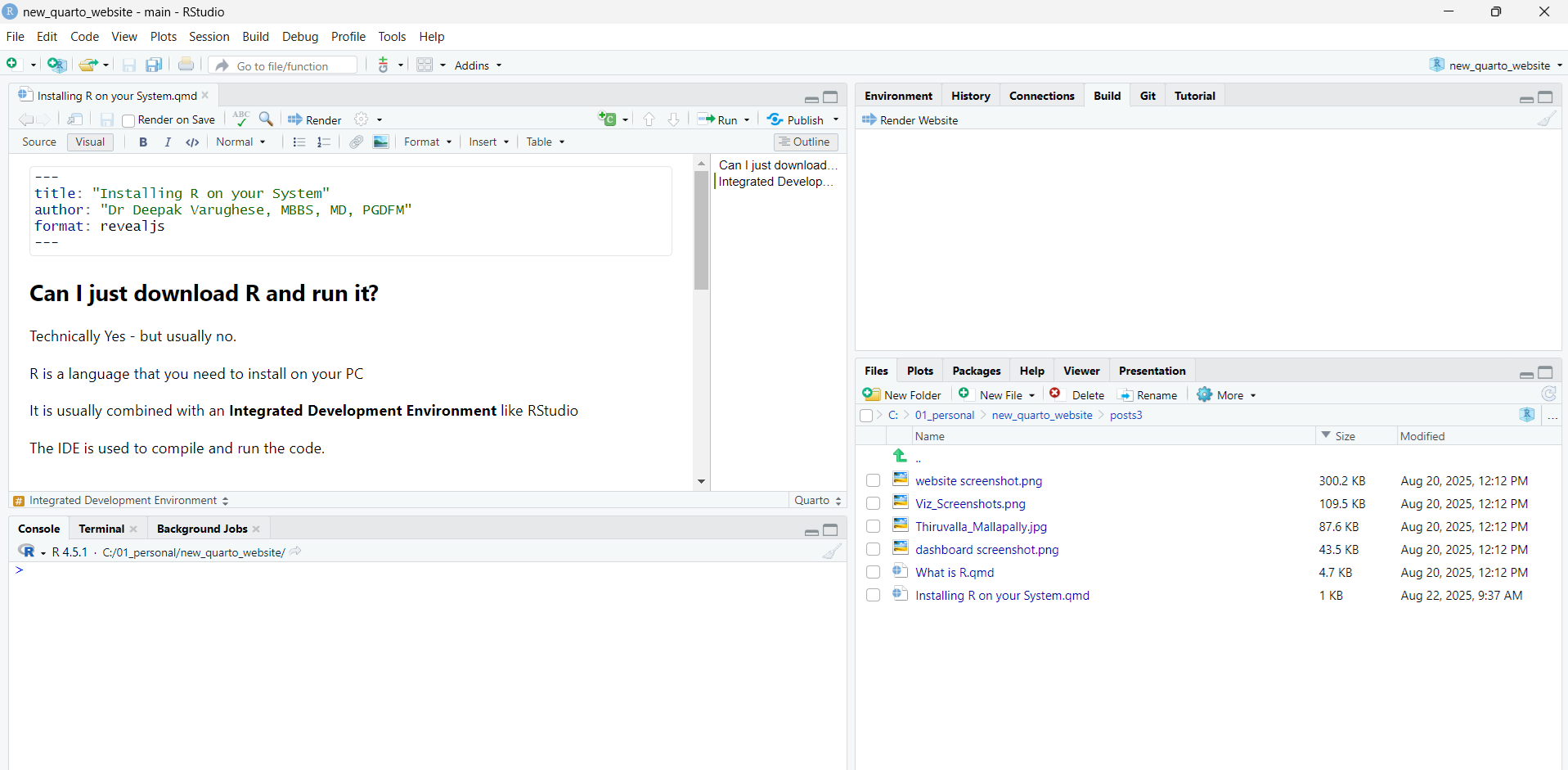The width and height of the screenshot is (1568, 770).
Task: Click the Italic formatting icon
Action: coord(168,142)
